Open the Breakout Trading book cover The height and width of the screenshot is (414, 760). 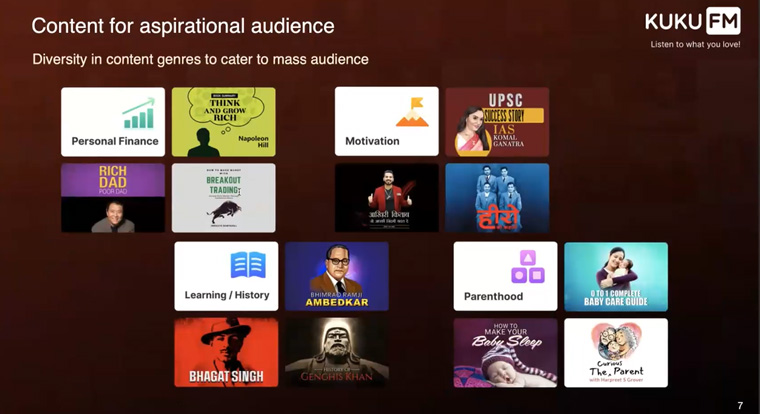pyautogui.click(x=223, y=198)
